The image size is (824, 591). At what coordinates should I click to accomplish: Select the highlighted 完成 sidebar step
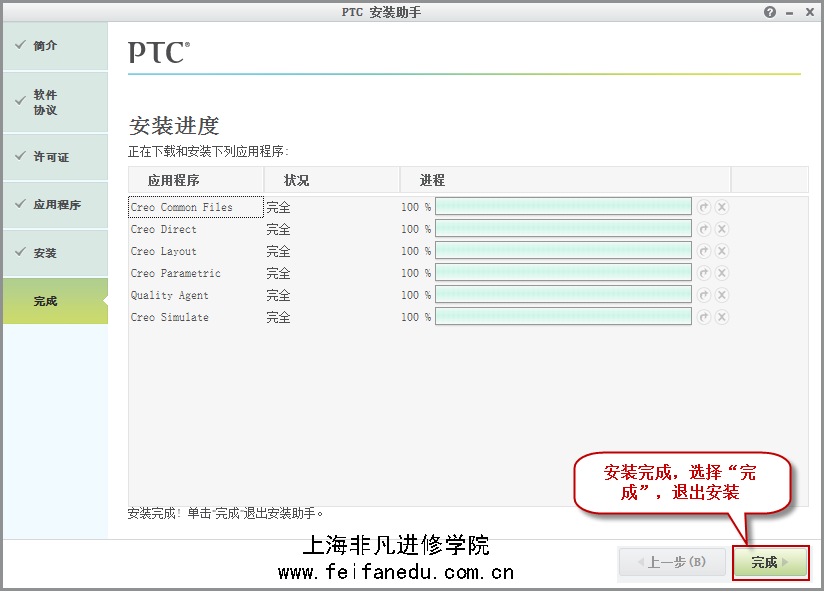(55, 301)
